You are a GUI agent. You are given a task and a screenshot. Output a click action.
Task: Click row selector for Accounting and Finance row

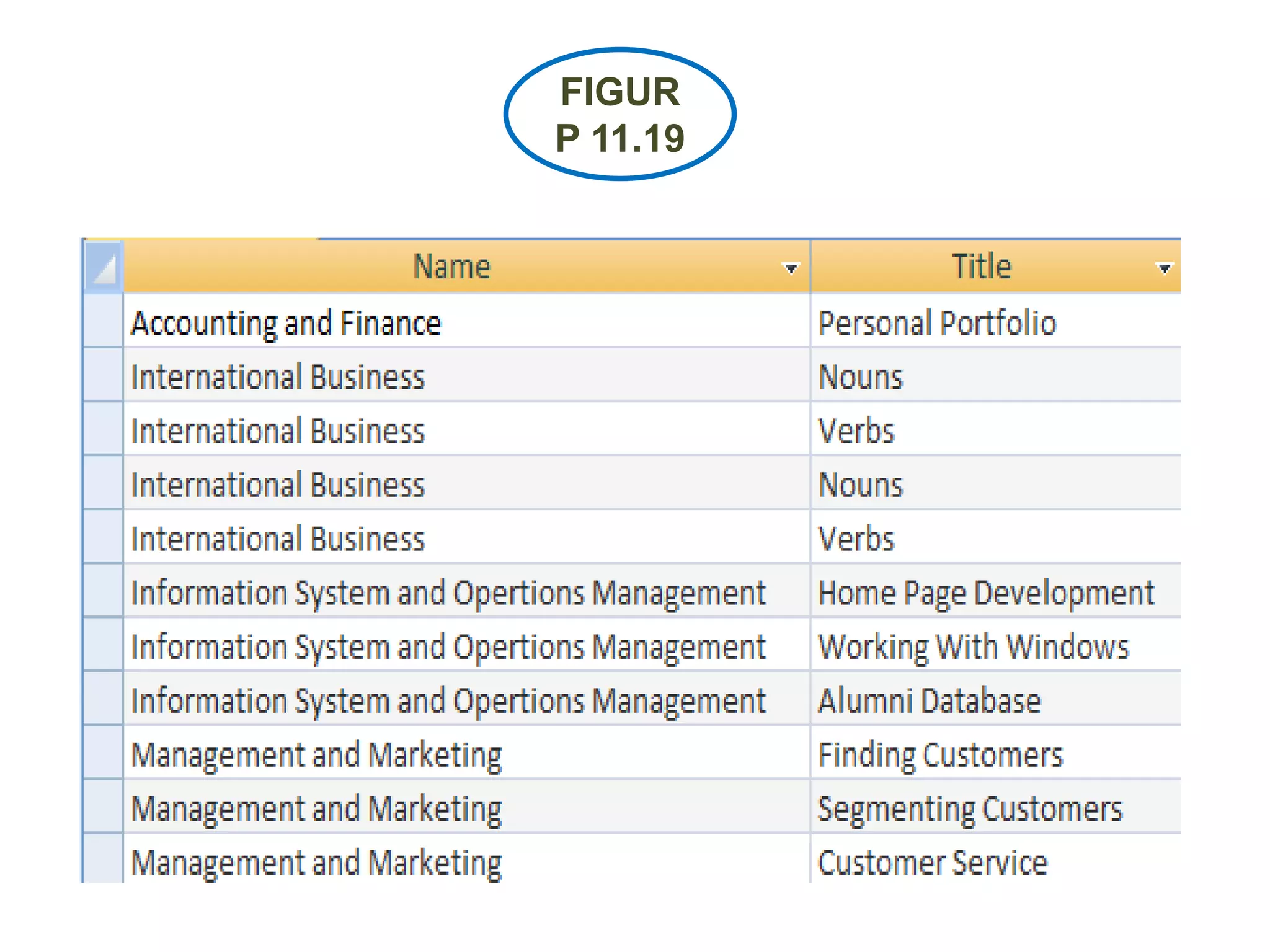(x=103, y=321)
